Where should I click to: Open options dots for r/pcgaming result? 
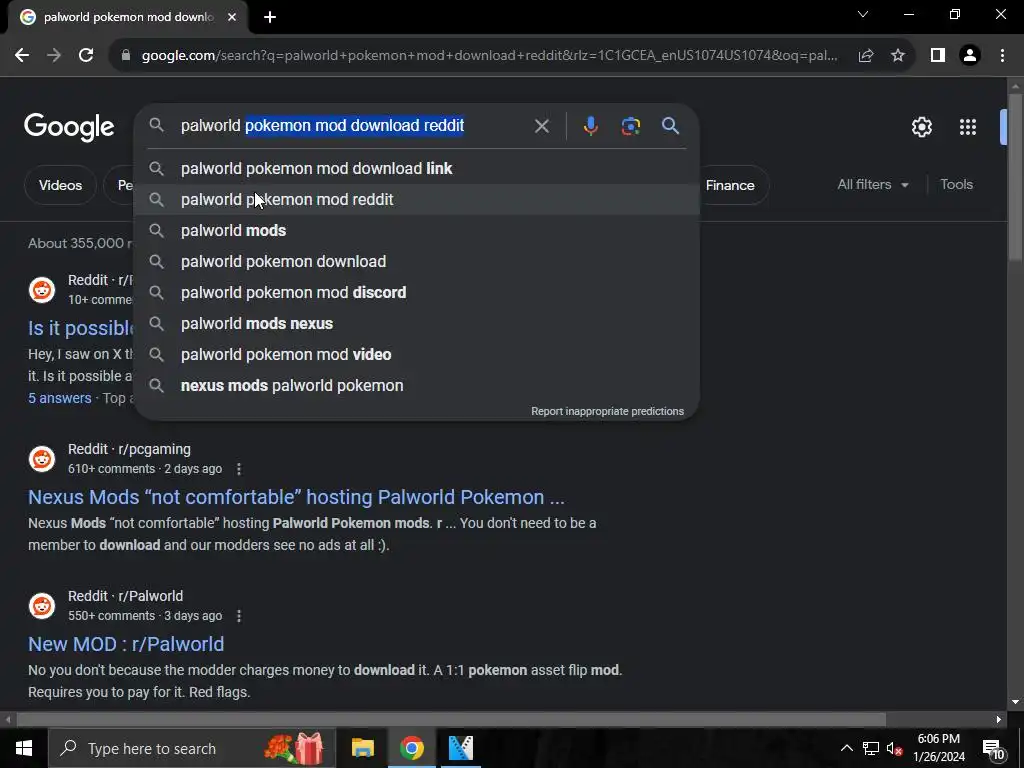pyautogui.click(x=239, y=469)
